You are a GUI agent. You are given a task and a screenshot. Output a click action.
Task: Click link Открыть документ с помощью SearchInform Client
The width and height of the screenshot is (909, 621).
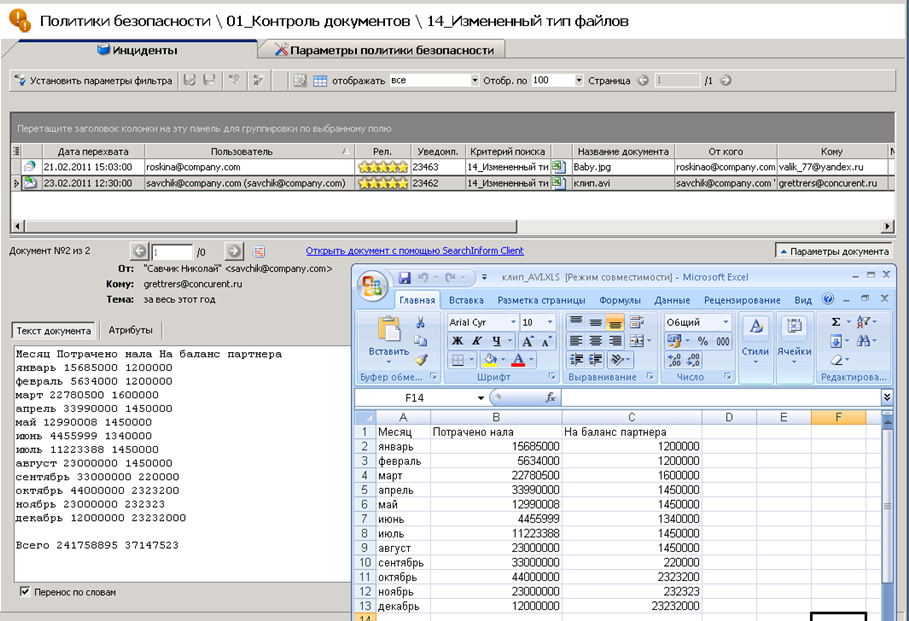pos(414,251)
